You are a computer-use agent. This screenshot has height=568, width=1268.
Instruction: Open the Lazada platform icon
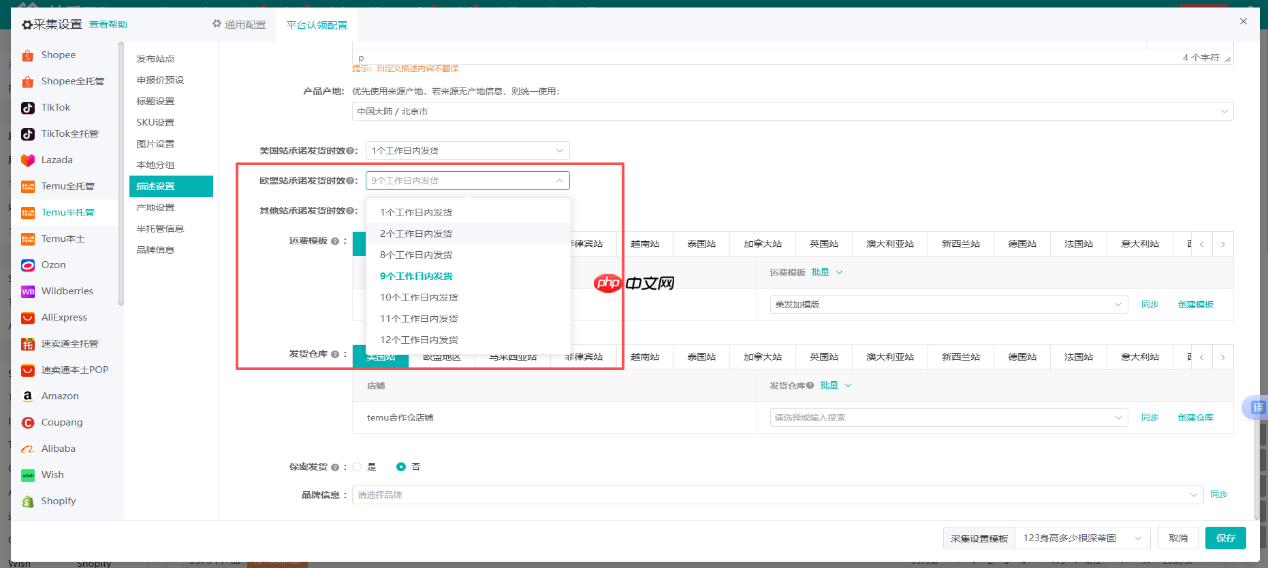(28, 160)
